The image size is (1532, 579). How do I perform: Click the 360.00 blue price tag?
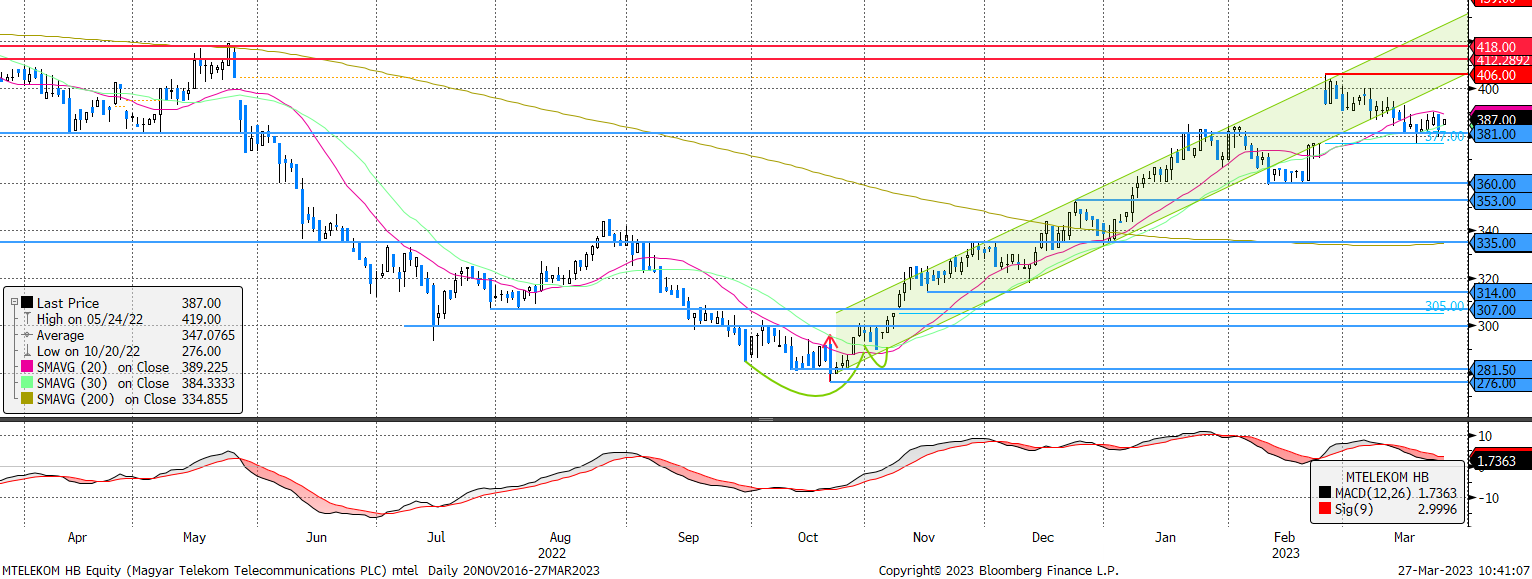tap(1503, 184)
